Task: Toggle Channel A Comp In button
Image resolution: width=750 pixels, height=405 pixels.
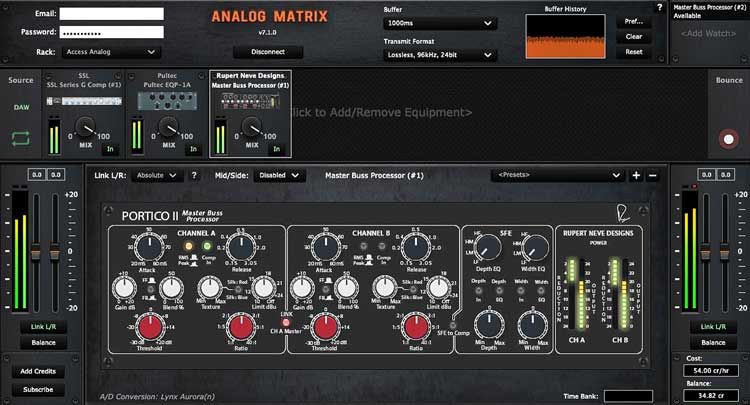Action: tap(207, 246)
